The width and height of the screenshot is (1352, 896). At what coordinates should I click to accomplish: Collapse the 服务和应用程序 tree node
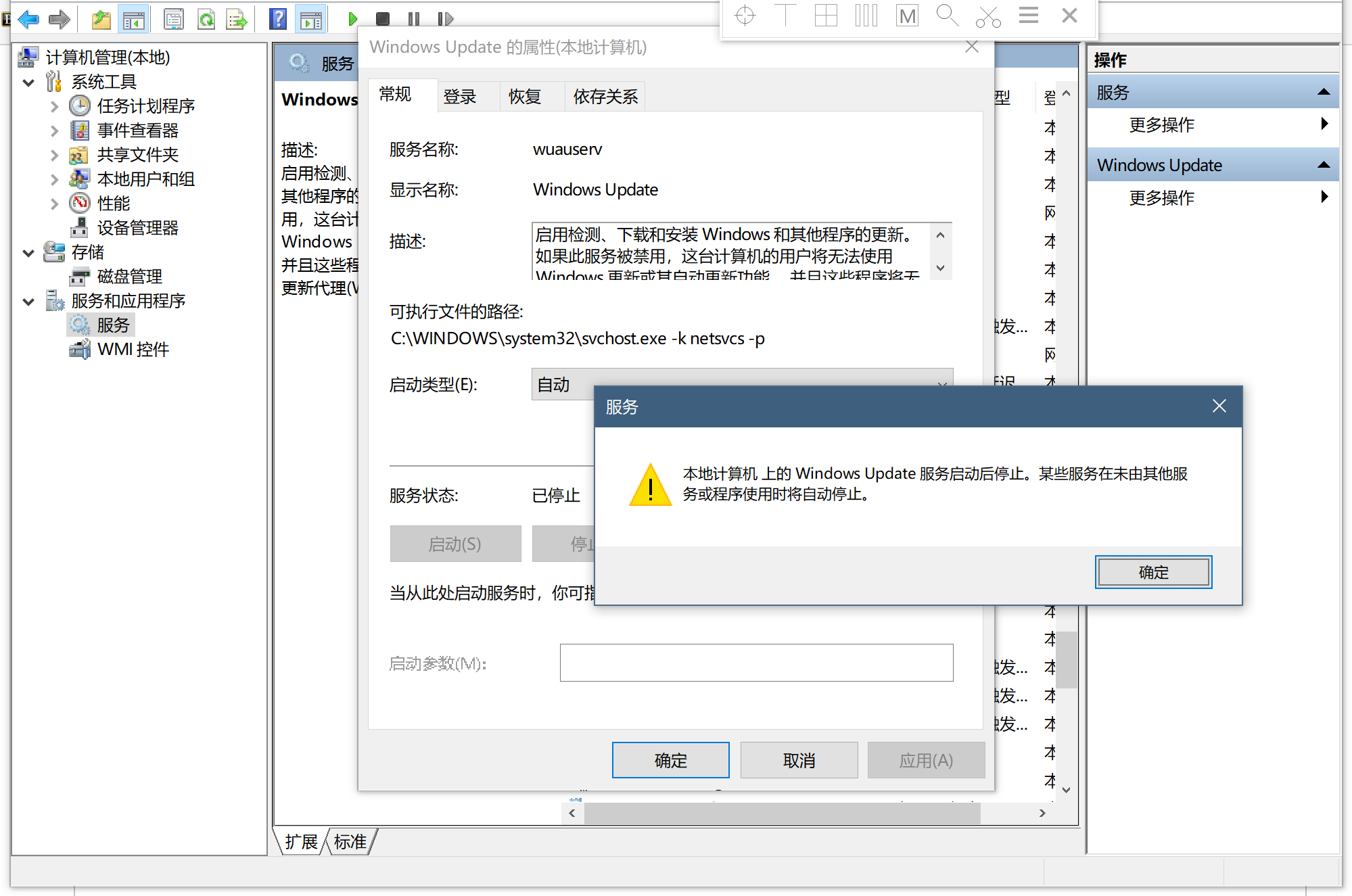point(28,302)
